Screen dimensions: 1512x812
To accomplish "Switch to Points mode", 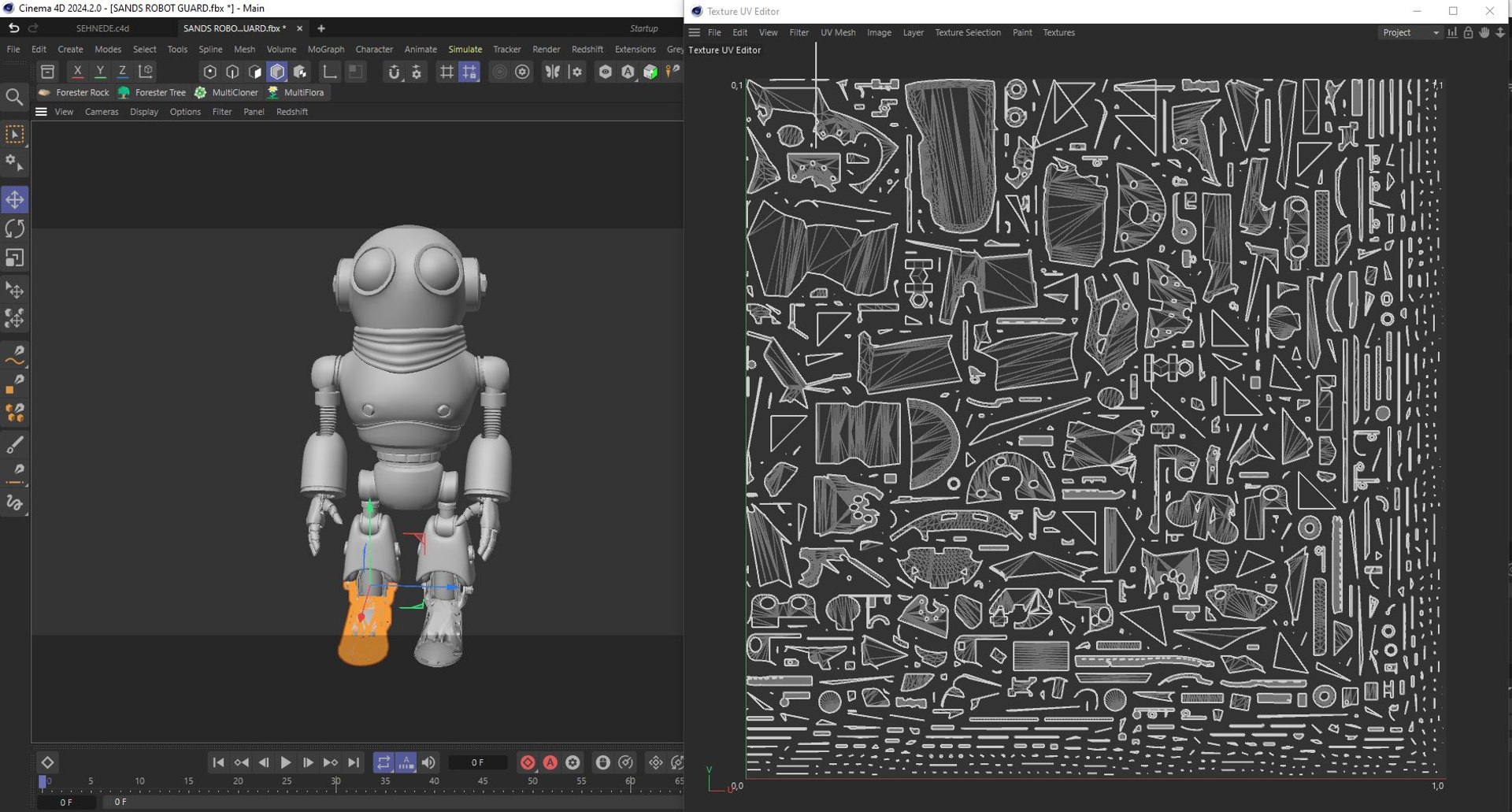I will coord(209,72).
